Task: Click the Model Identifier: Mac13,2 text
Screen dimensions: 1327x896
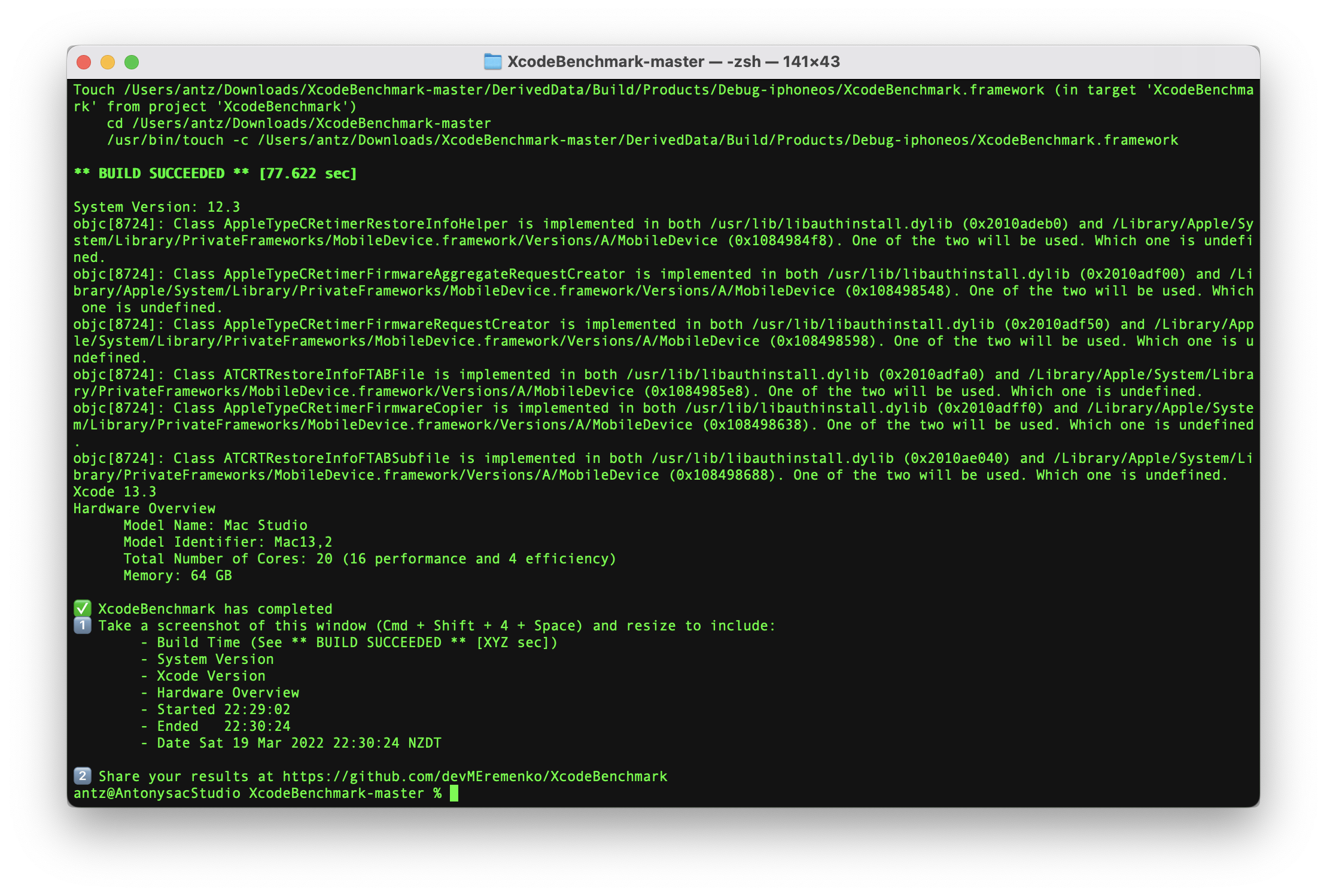Action: coord(227,542)
